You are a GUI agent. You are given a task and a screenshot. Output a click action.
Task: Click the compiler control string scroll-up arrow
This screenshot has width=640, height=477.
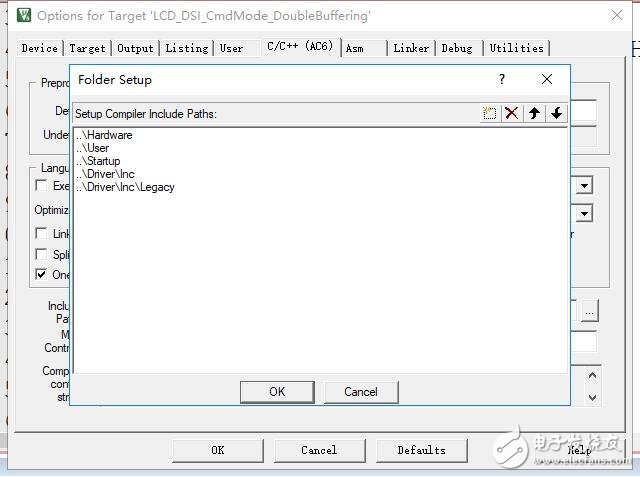click(x=593, y=375)
